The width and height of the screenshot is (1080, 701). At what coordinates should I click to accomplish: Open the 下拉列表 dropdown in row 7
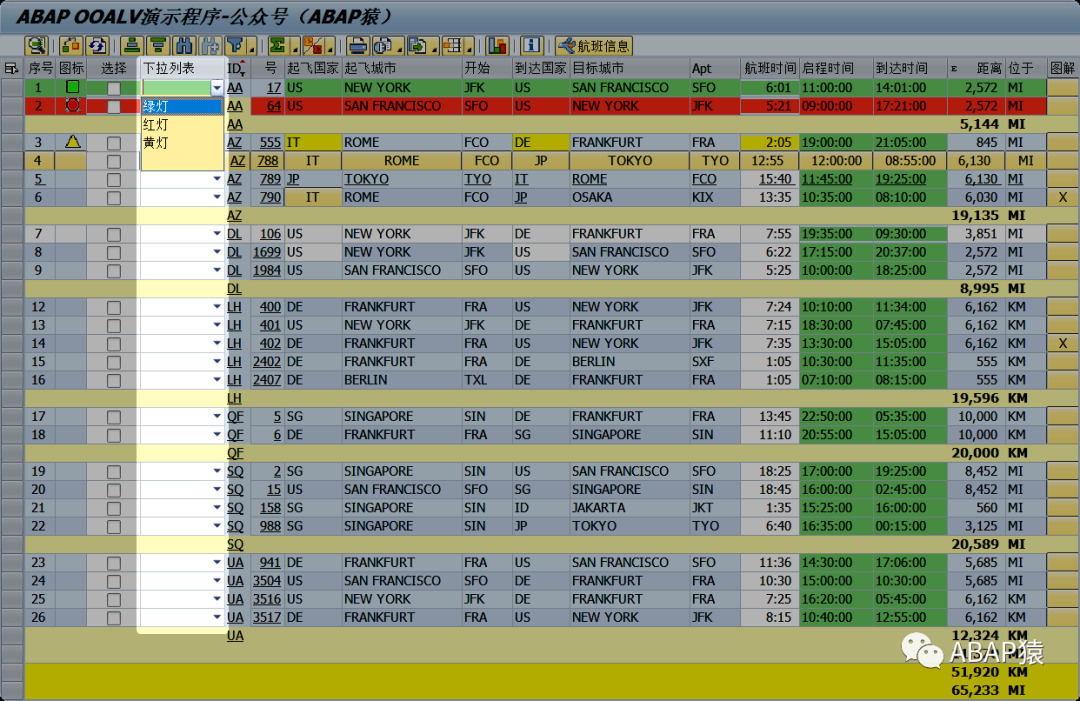pyautogui.click(x=217, y=234)
